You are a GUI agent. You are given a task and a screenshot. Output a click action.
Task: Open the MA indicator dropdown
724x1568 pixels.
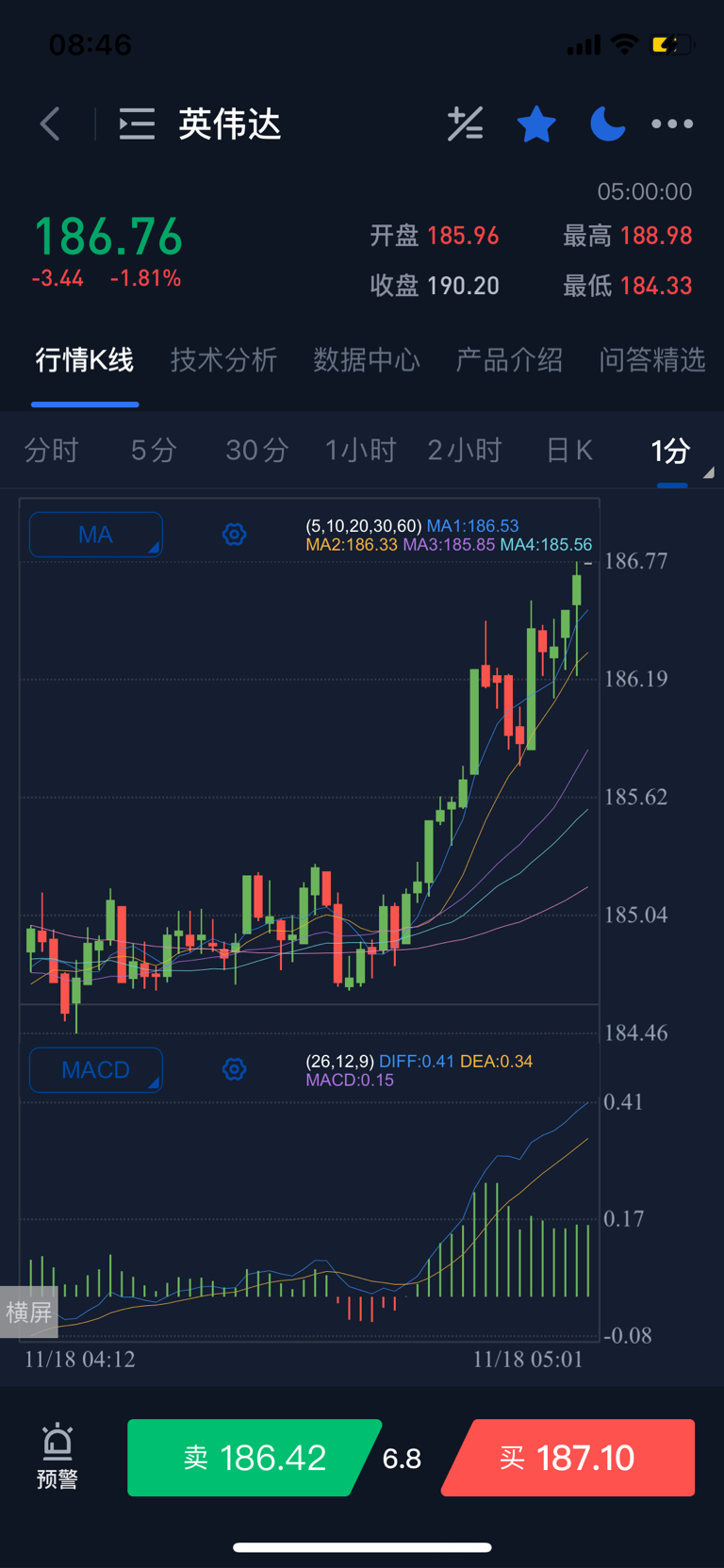coord(96,535)
